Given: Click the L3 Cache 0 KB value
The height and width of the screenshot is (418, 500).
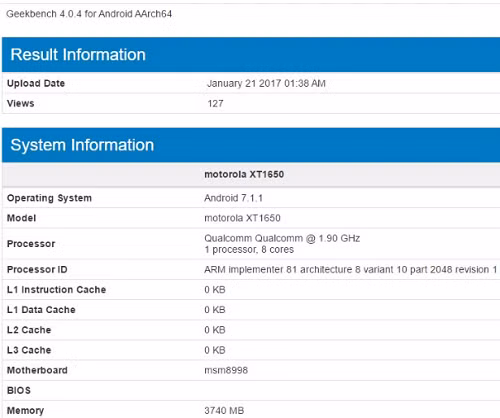Looking at the screenshot, I should [215, 350].
